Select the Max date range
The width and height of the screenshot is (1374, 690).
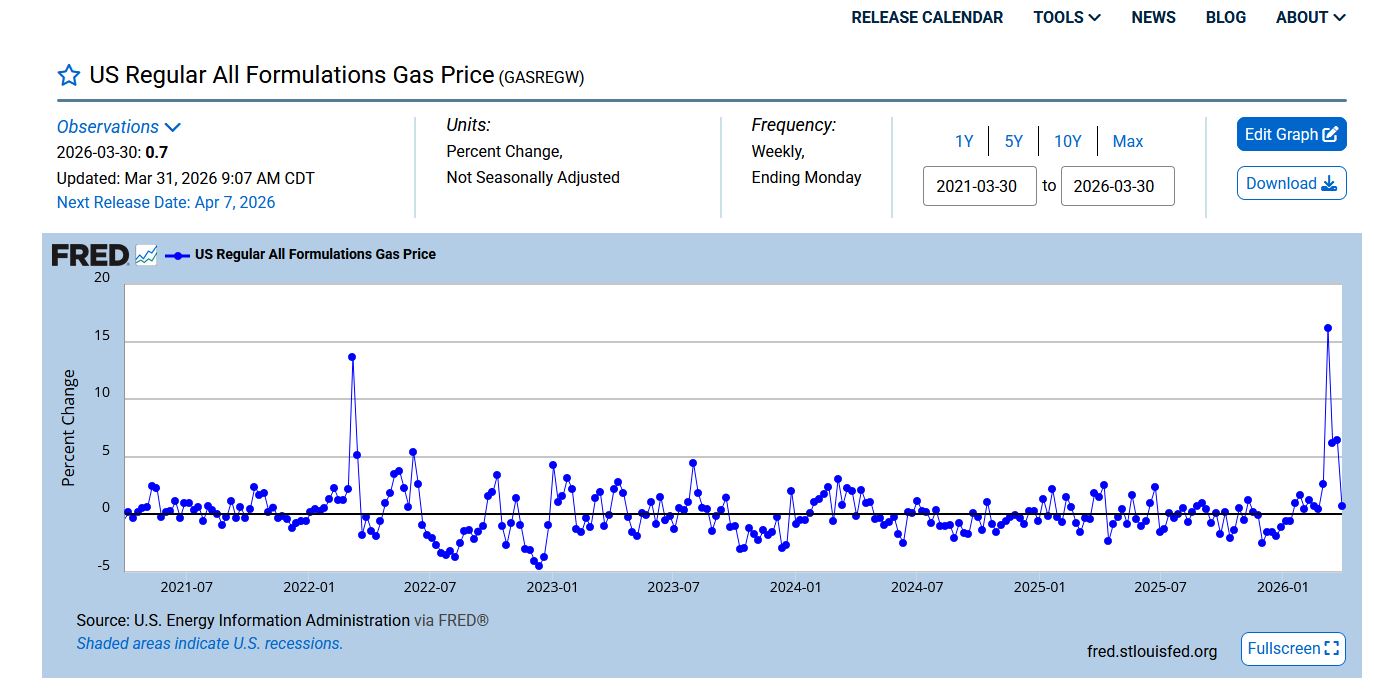click(x=1127, y=142)
